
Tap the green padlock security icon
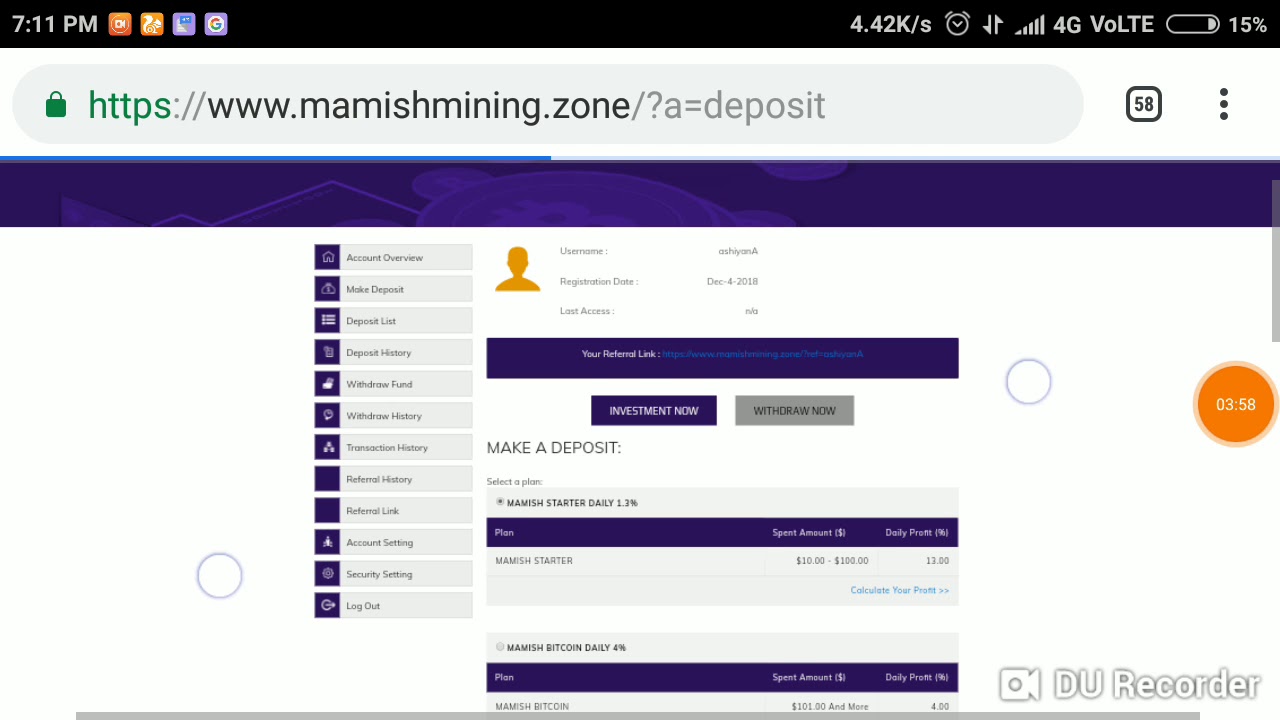click(x=56, y=105)
